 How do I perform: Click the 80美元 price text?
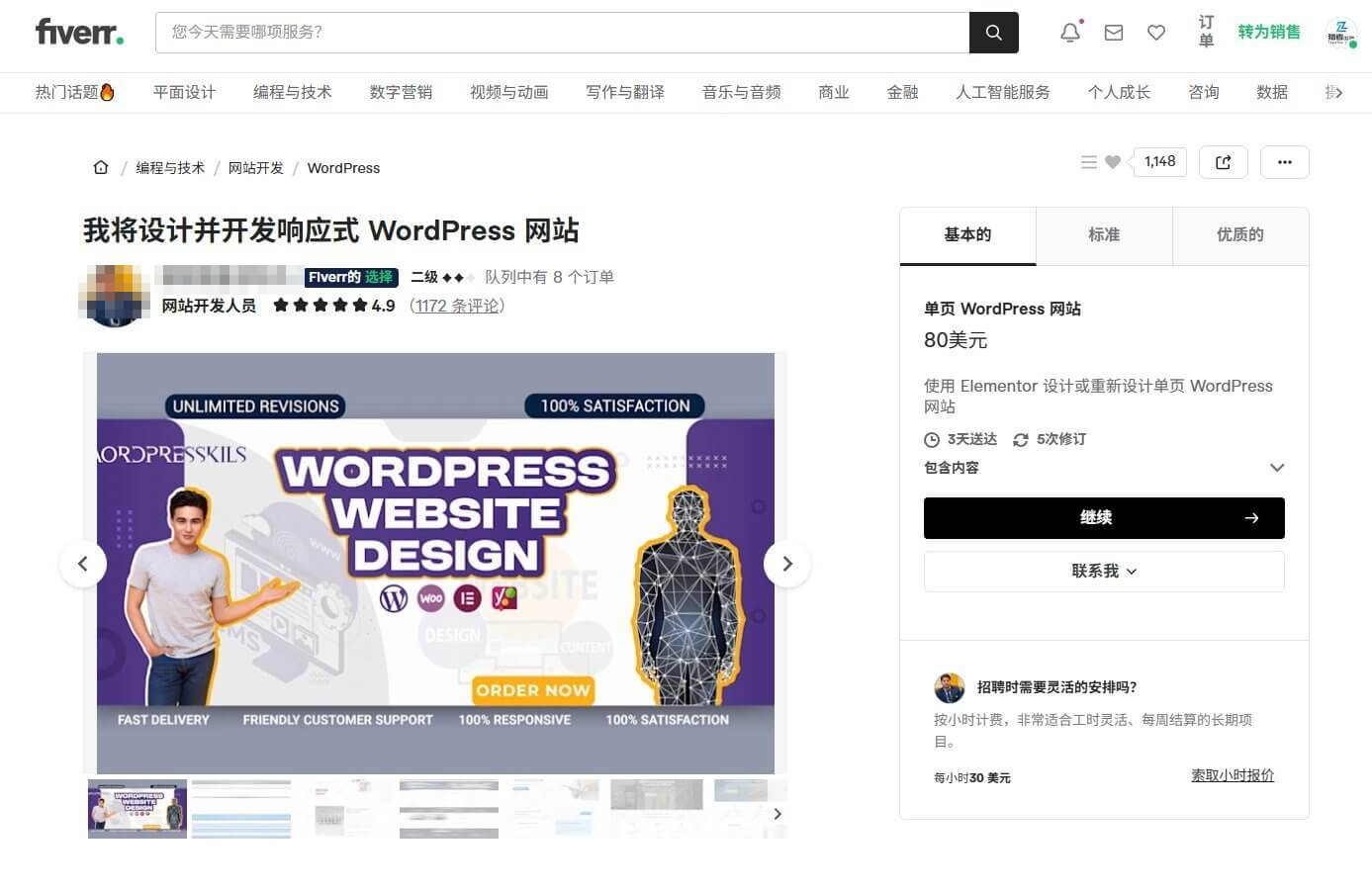click(956, 340)
